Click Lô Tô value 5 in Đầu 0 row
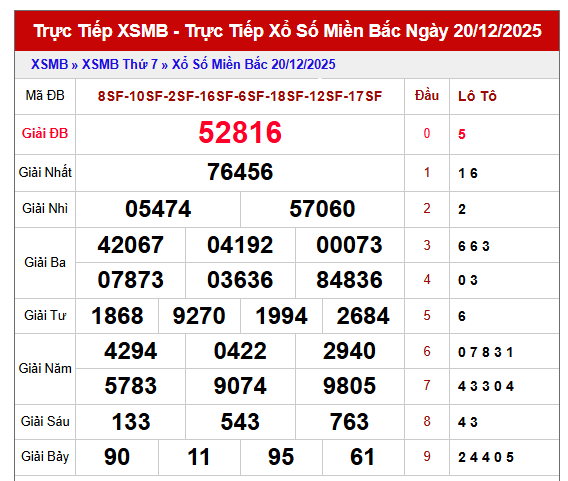The height and width of the screenshot is (481, 568). coord(462,134)
